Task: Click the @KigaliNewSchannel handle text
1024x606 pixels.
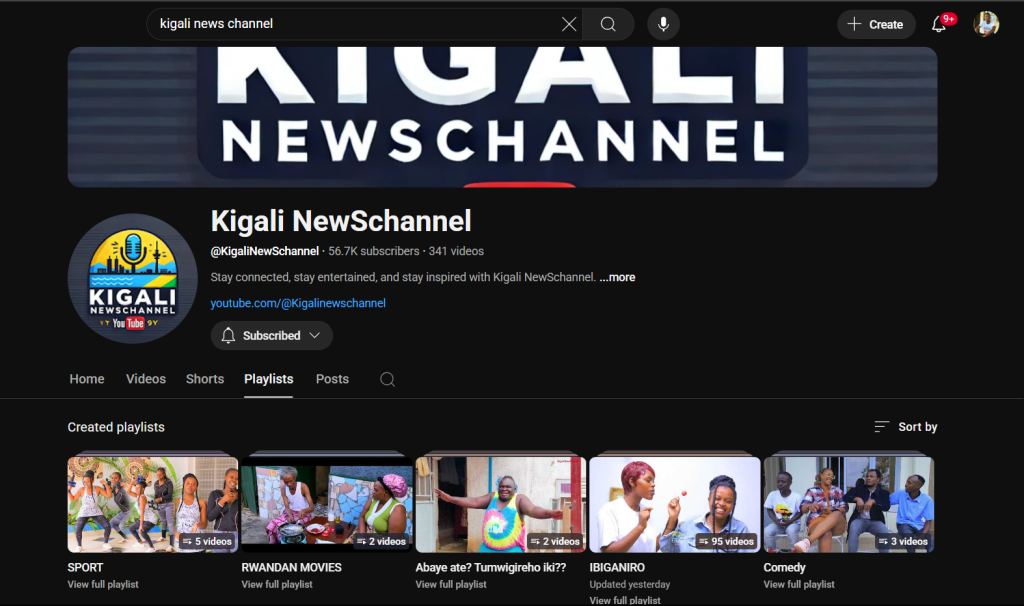Action: click(x=264, y=251)
